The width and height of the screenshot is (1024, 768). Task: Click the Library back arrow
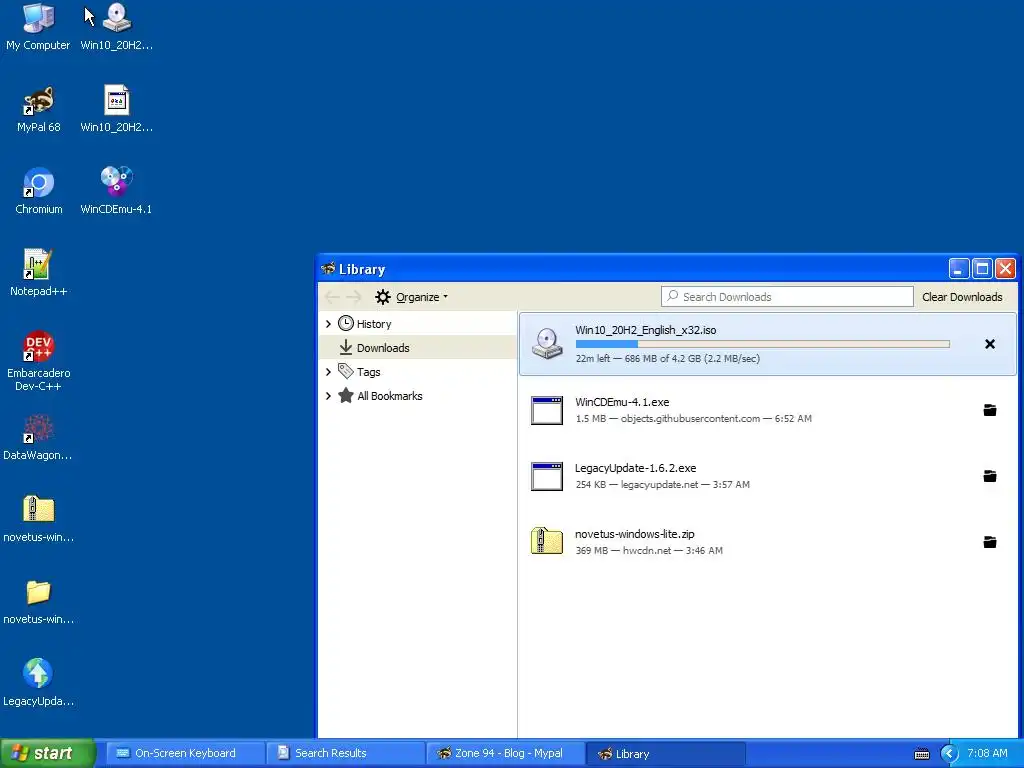332,297
